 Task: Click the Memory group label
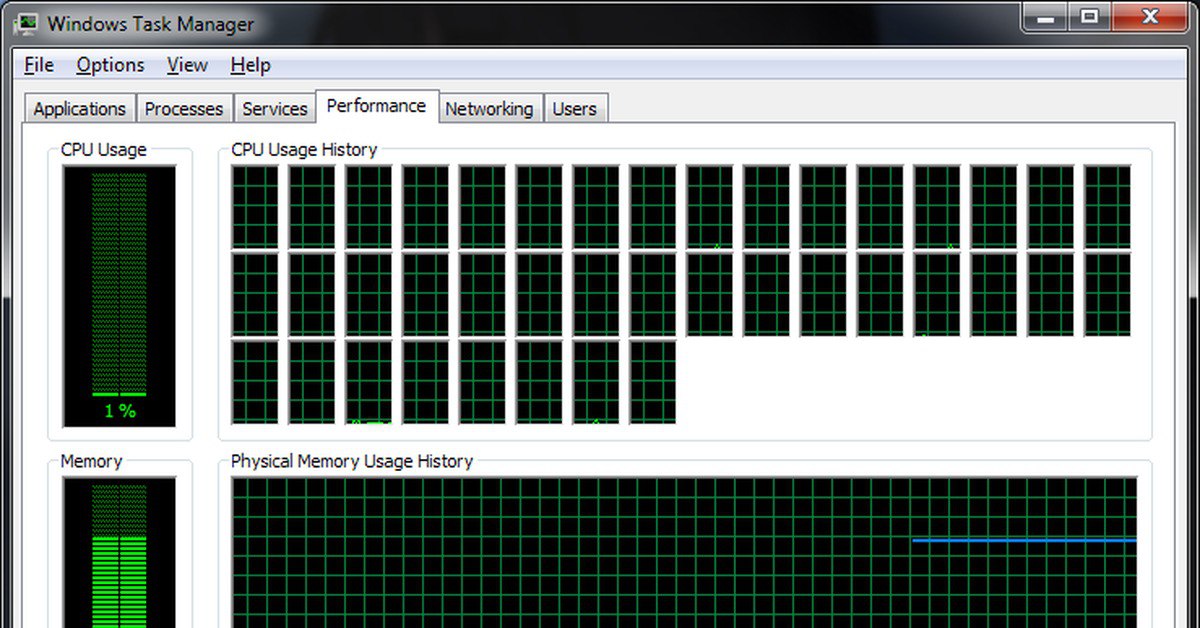[91, 462]
